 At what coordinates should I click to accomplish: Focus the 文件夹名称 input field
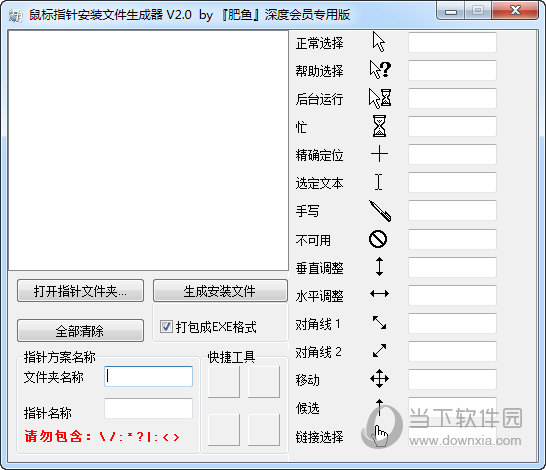point(148,376)
